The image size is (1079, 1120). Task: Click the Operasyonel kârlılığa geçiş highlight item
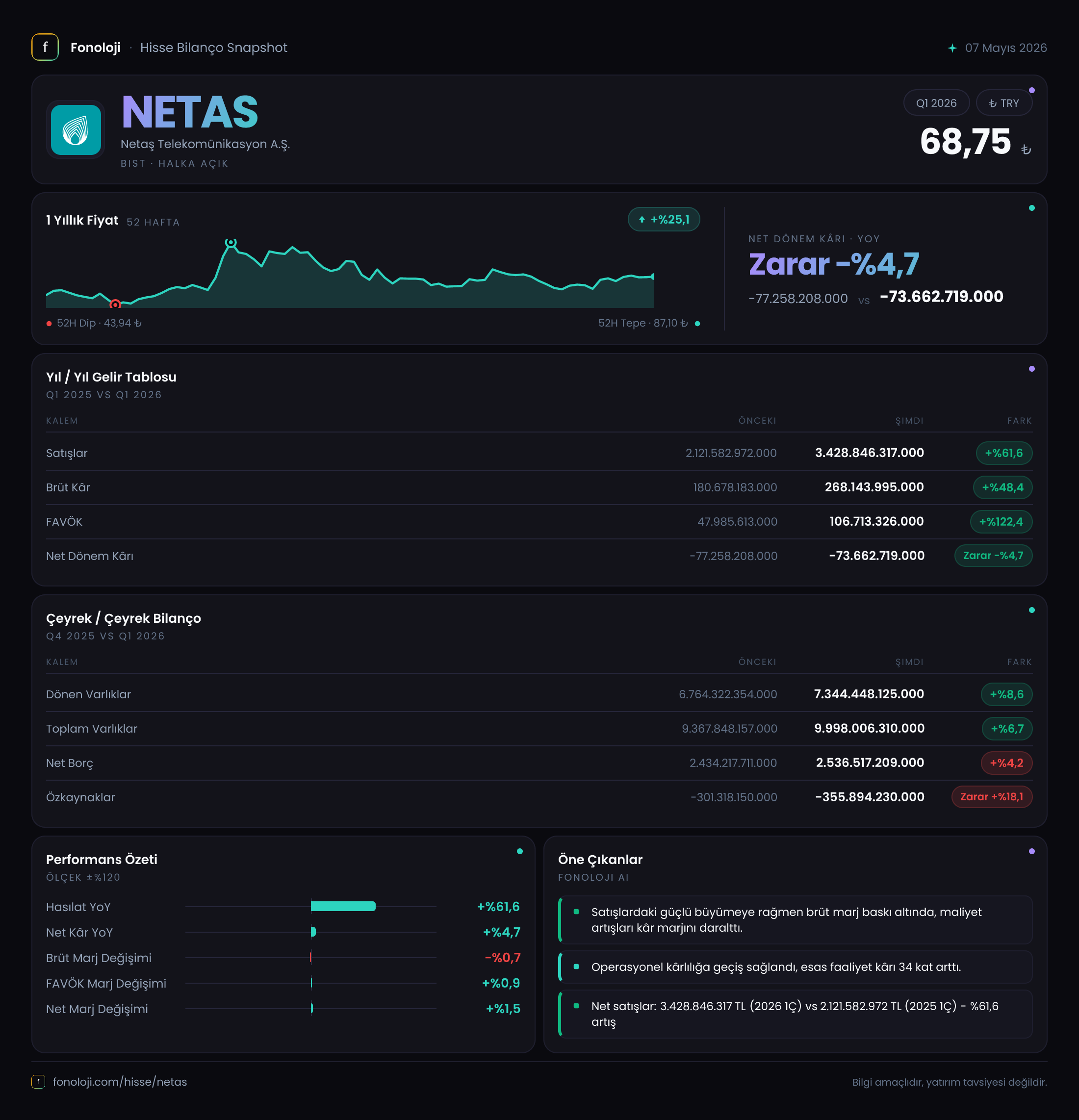click(795, 967)
